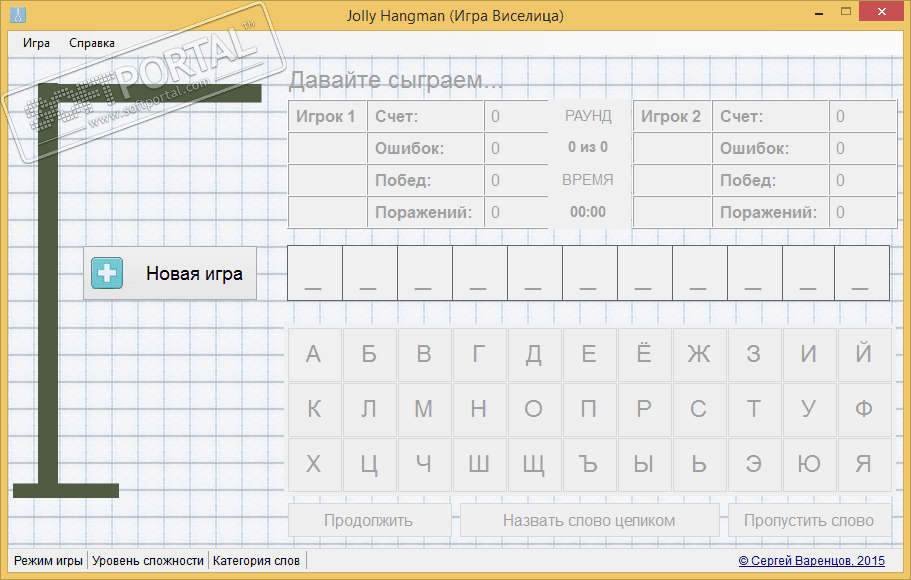
Task: Open the Справка menu
Action: [92, 43]
